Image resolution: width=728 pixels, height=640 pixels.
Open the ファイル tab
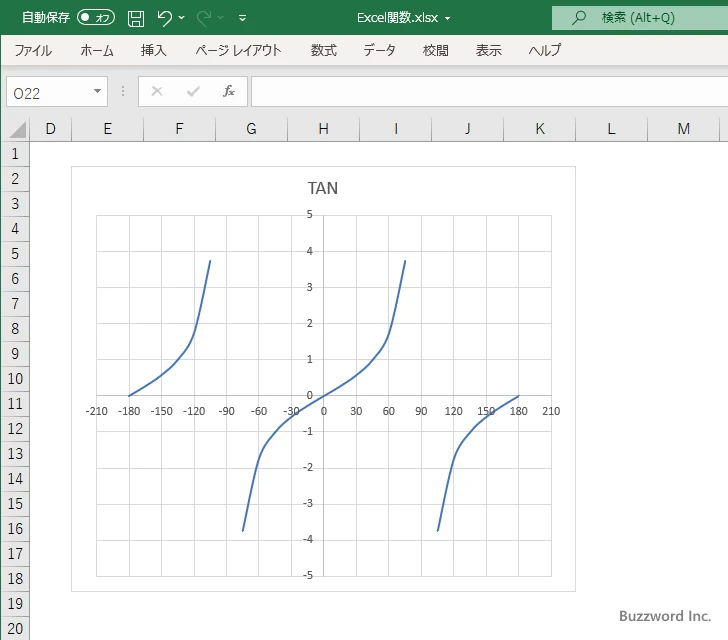[32, 50]
